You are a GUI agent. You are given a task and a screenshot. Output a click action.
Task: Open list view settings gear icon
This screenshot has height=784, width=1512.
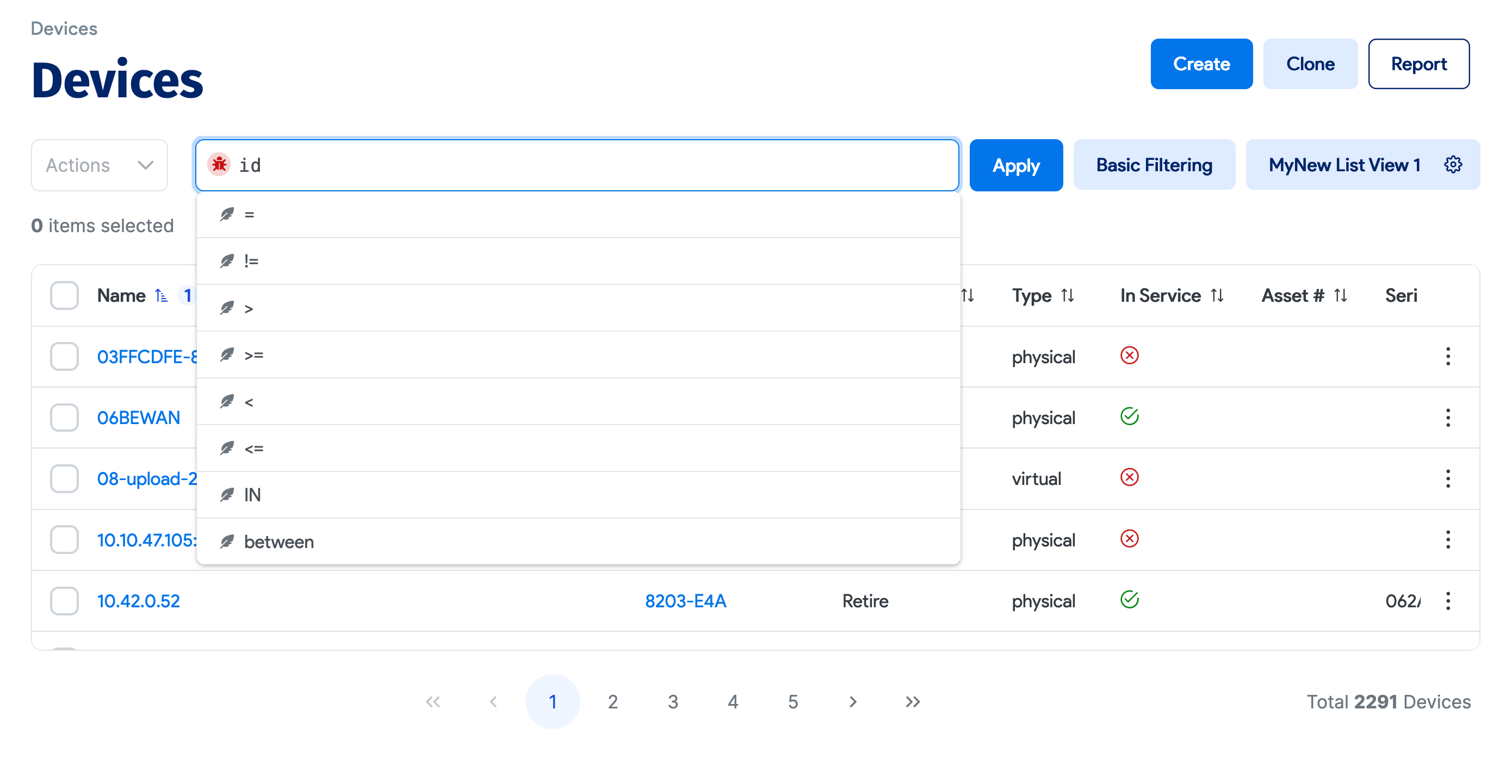point(1453,165)
